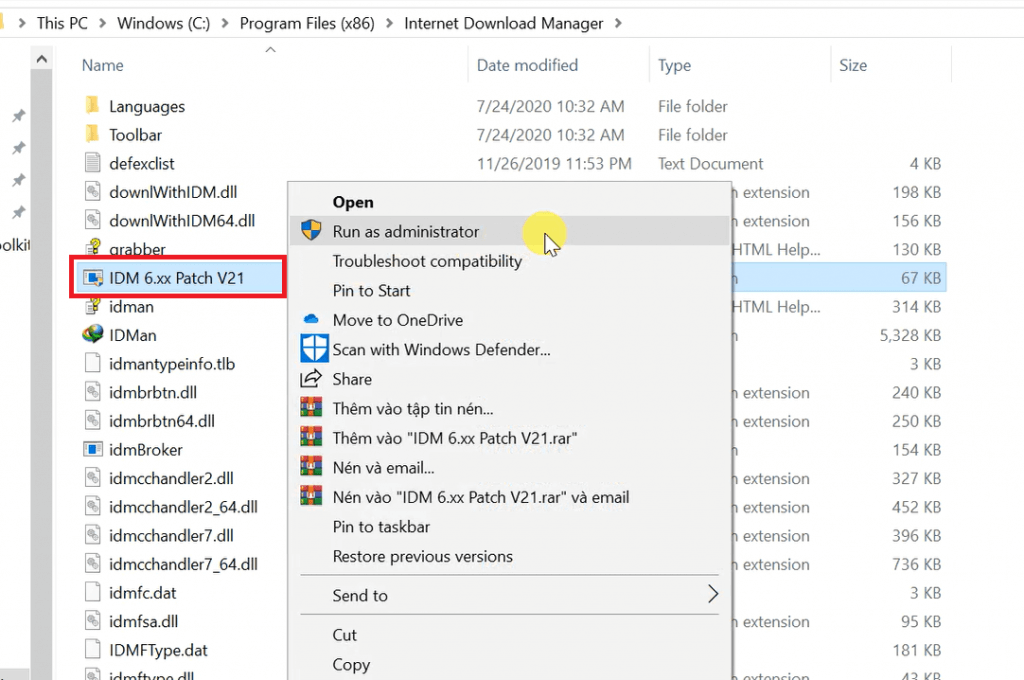Click the Toolbar folder icon
The width and height of the screenshot is (1024, 680).
(93, 135)
